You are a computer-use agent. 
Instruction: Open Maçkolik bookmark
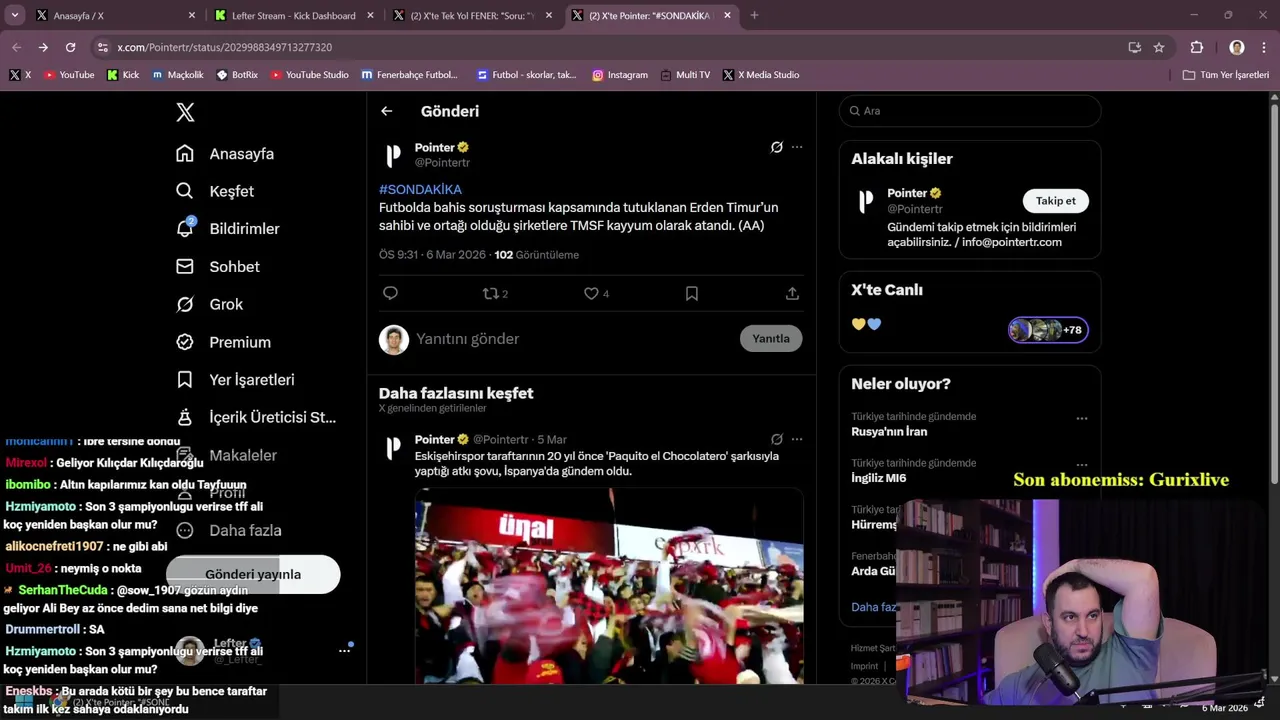pyautogui.click(x=178, y=75)
